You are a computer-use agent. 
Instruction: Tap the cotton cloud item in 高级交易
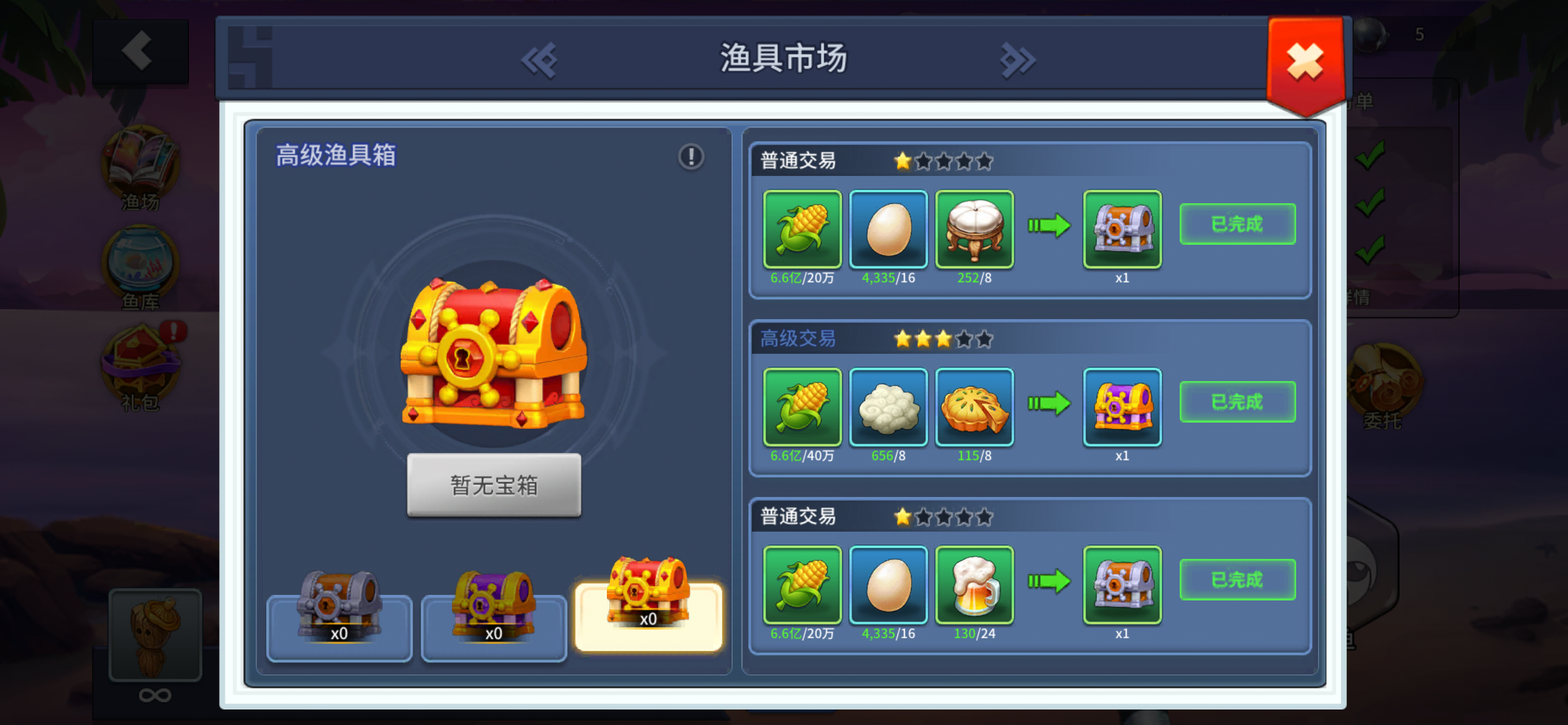click(x=888, y=407)
